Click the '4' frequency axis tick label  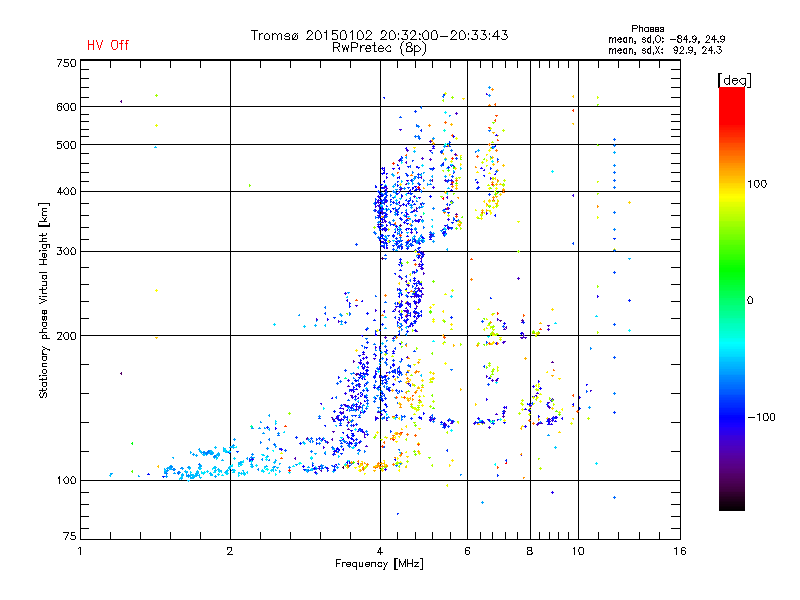coord(380,551)
